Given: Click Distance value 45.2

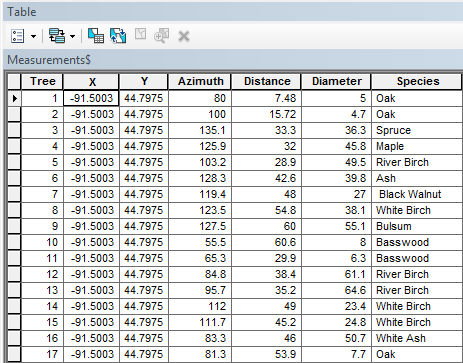Looking at the screenshot, I should [x=267, y=322].
